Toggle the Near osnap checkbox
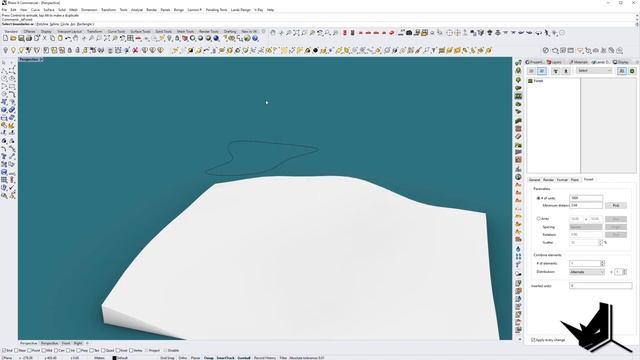 coord(16,351)
